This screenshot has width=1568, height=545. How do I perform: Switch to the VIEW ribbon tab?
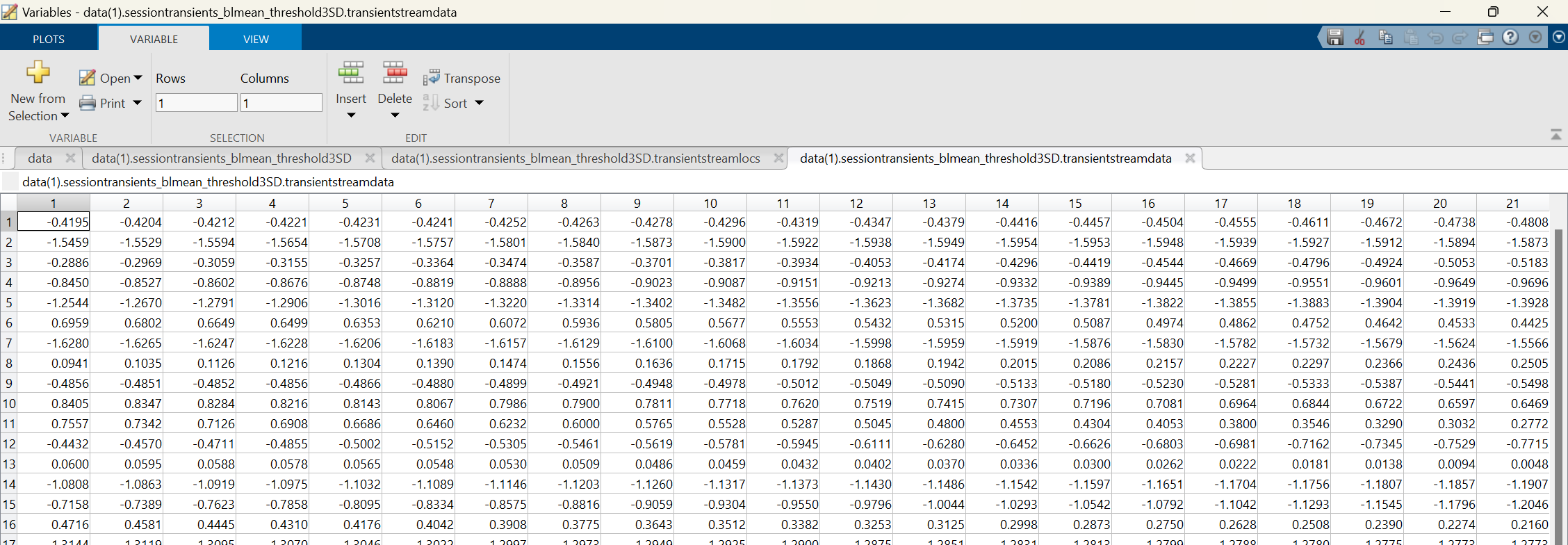tap(256, 39)
